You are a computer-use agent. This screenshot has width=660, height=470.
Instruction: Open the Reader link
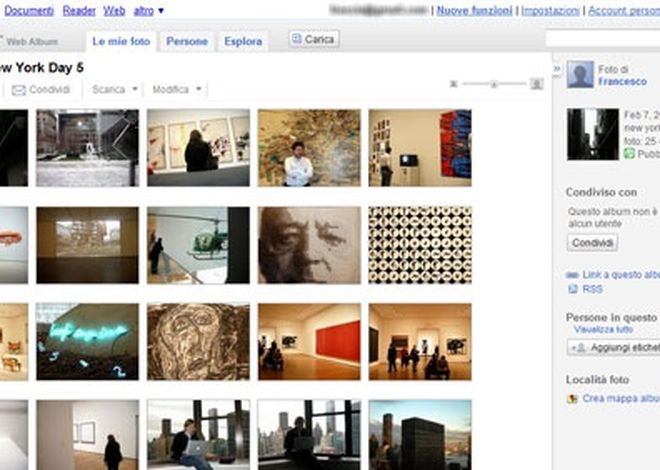pyautogui.click(x=79, y=11)
